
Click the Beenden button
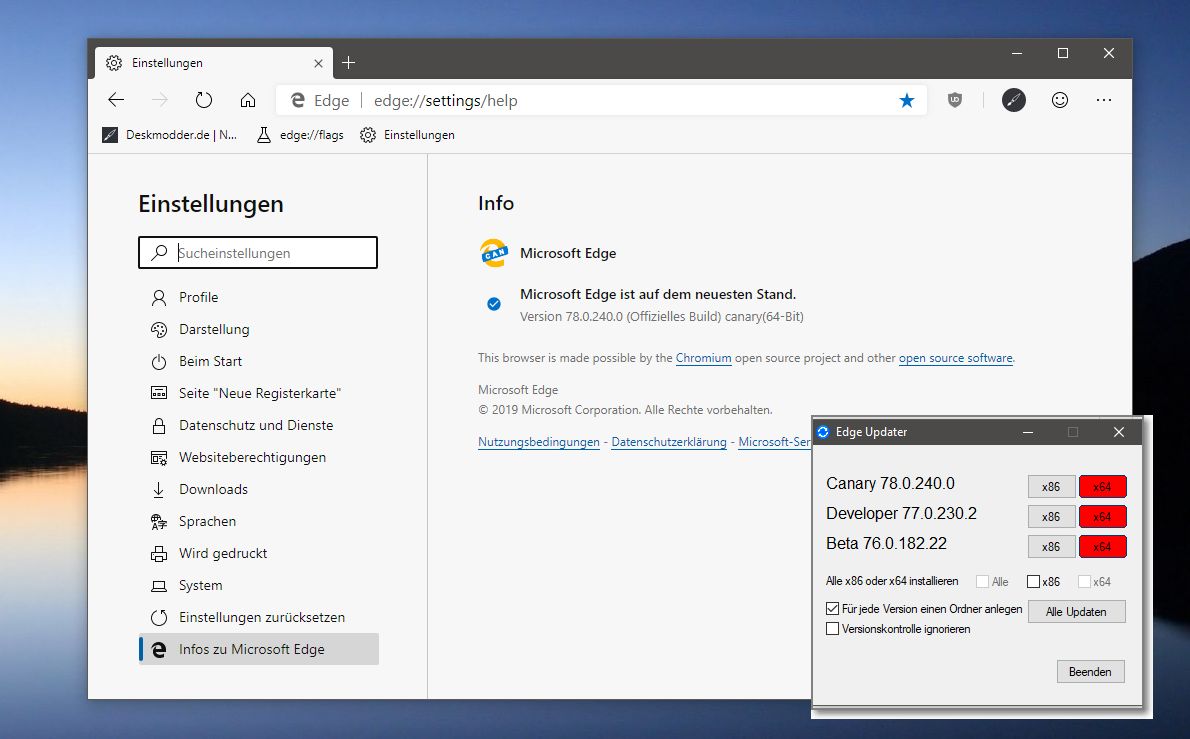click(x=1090, y=671)
